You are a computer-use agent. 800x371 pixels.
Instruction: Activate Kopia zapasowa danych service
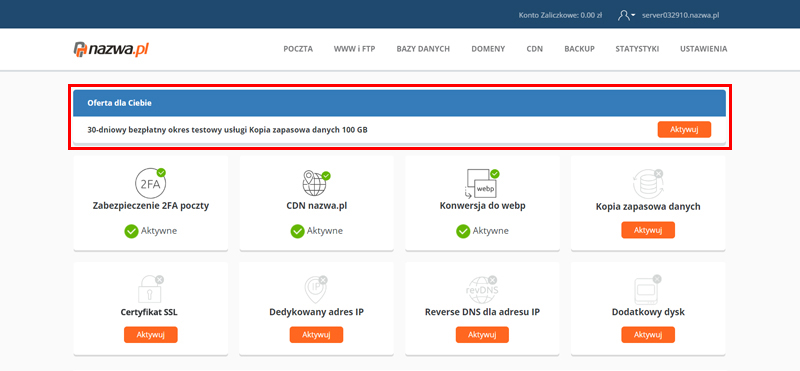(x=647, y=230)
